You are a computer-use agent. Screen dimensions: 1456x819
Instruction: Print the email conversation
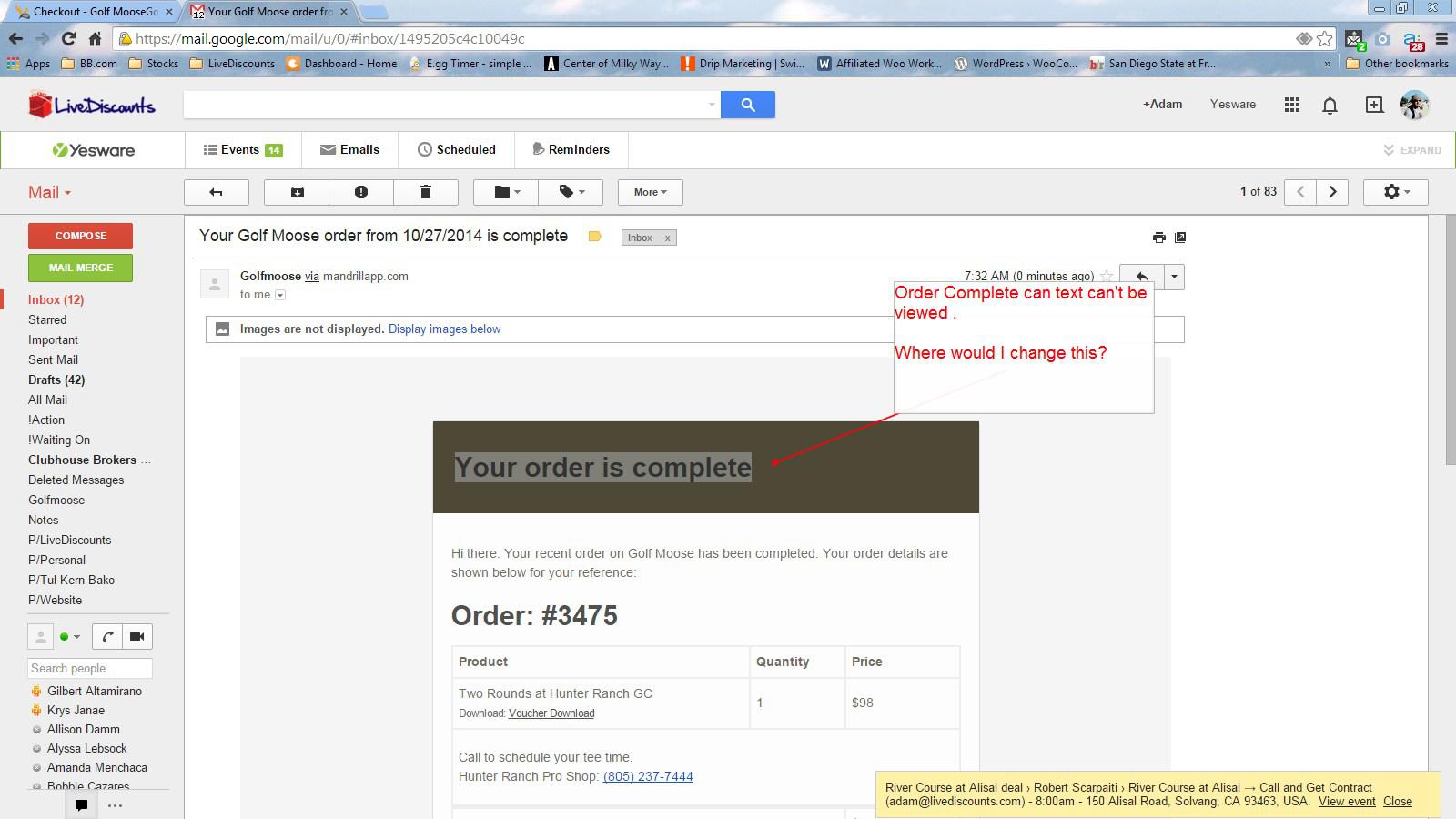click(1158, 238)
